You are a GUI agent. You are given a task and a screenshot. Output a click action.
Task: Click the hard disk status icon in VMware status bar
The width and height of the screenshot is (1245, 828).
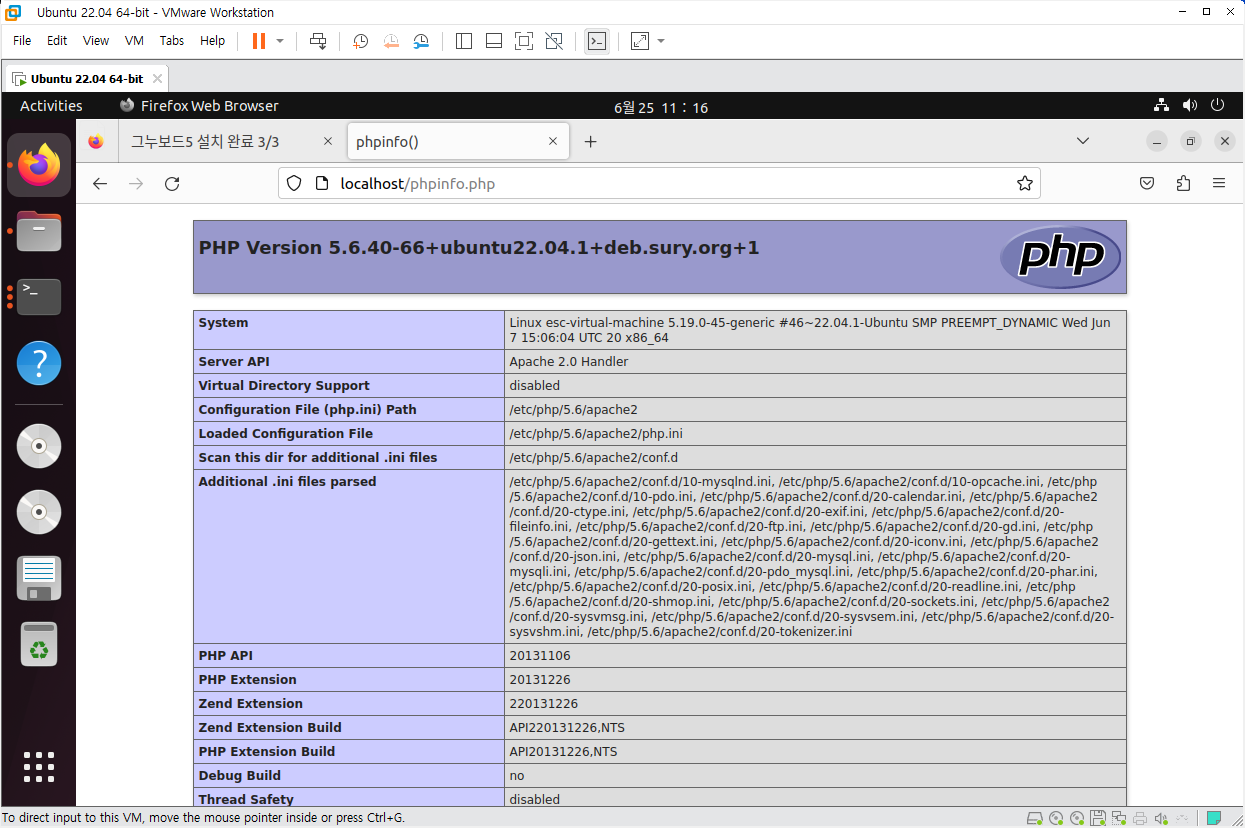[x=1034, y=818]
